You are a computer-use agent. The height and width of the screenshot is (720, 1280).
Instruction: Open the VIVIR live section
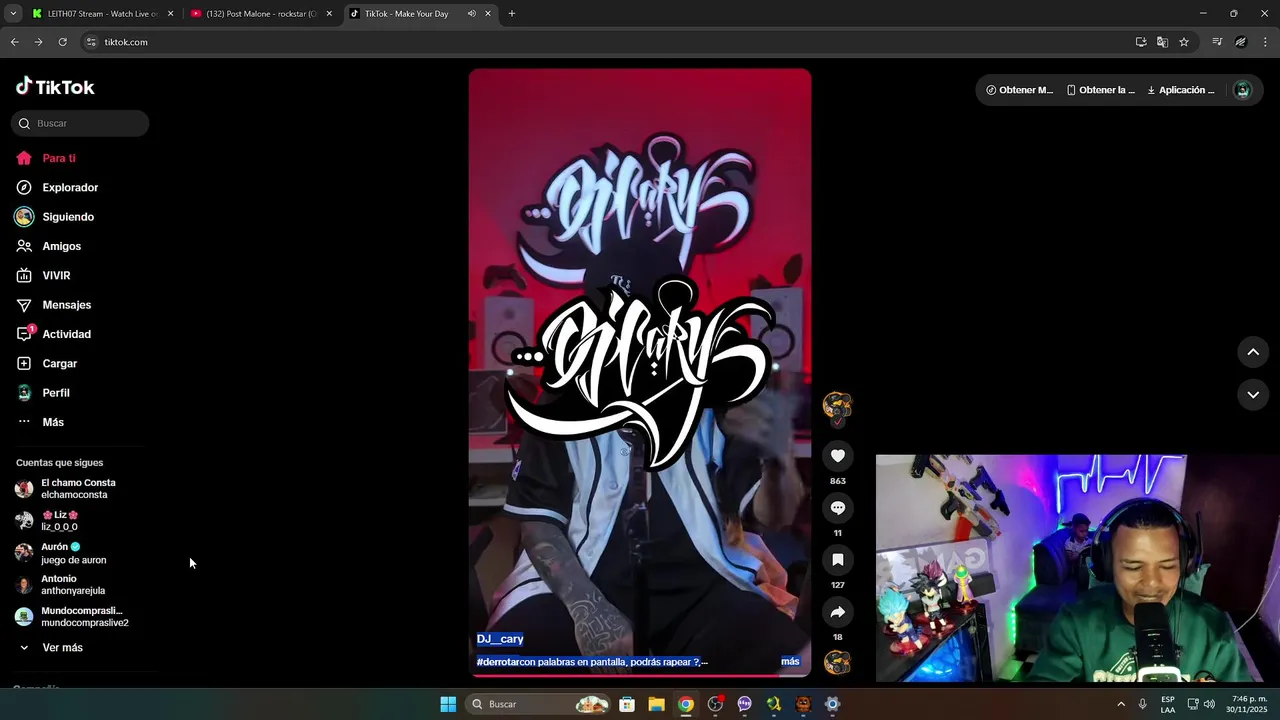(x=56, y=275)
